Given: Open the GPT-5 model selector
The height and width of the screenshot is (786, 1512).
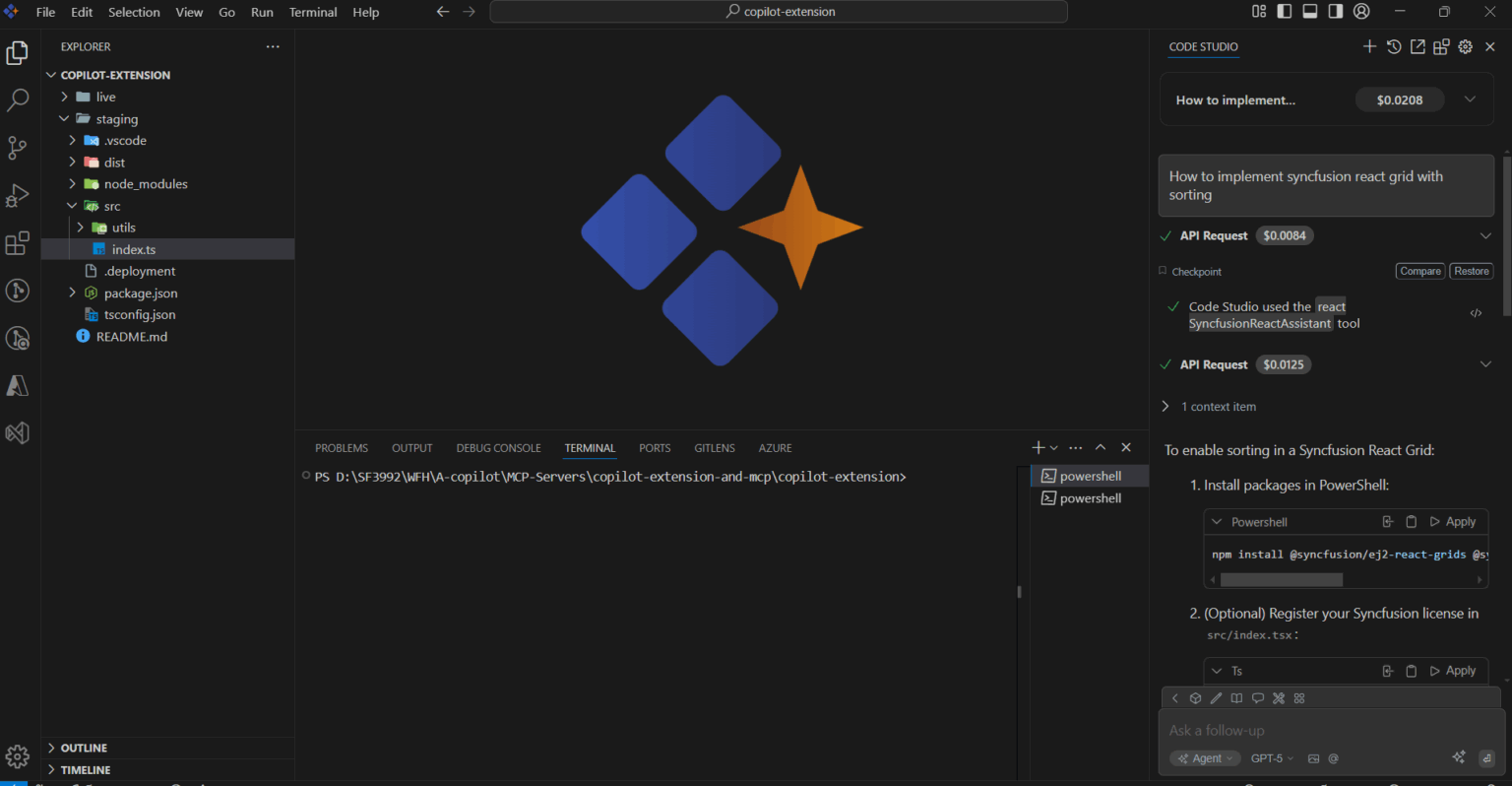Looking at the screenshot, I should pos(1272,758).
